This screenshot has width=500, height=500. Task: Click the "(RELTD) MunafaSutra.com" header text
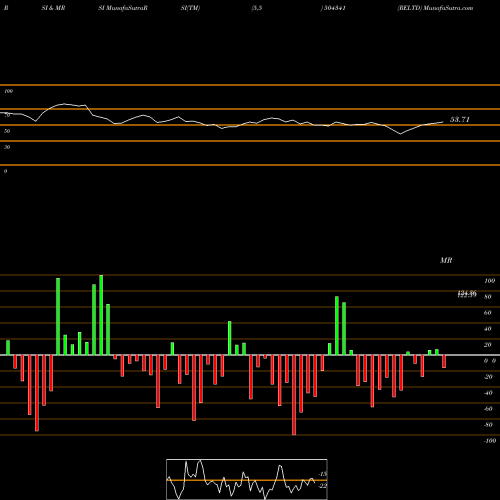point(435,8)
